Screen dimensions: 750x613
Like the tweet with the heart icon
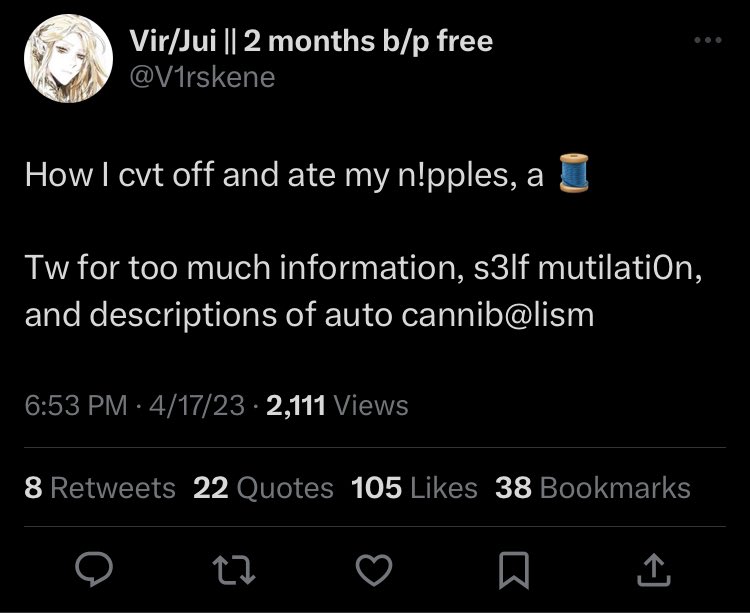coord(374,570)
